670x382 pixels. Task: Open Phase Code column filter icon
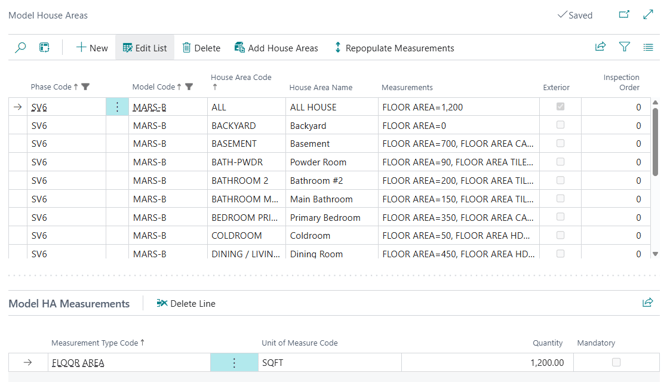[x=85, y=87]
